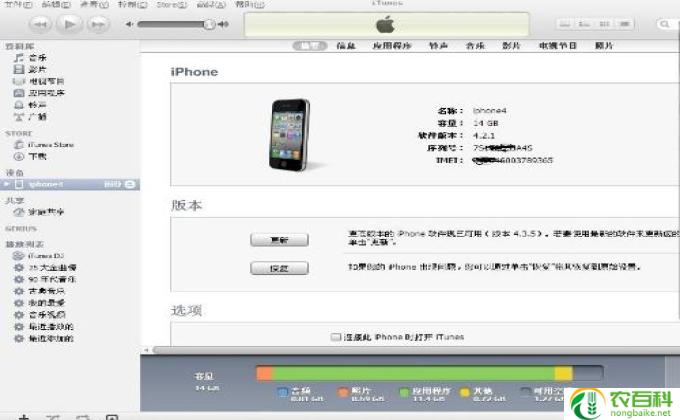The height and width of the screenshot is (420, 680).
Task: Open the 编辑(E) menu
Action: [x=56, y=4]
